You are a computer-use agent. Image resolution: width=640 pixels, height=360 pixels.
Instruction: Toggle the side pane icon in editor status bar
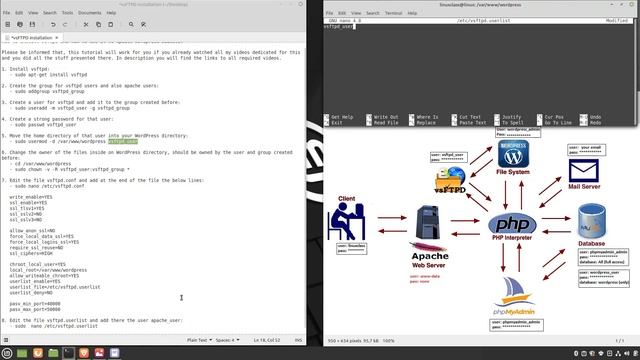(6, 340)
